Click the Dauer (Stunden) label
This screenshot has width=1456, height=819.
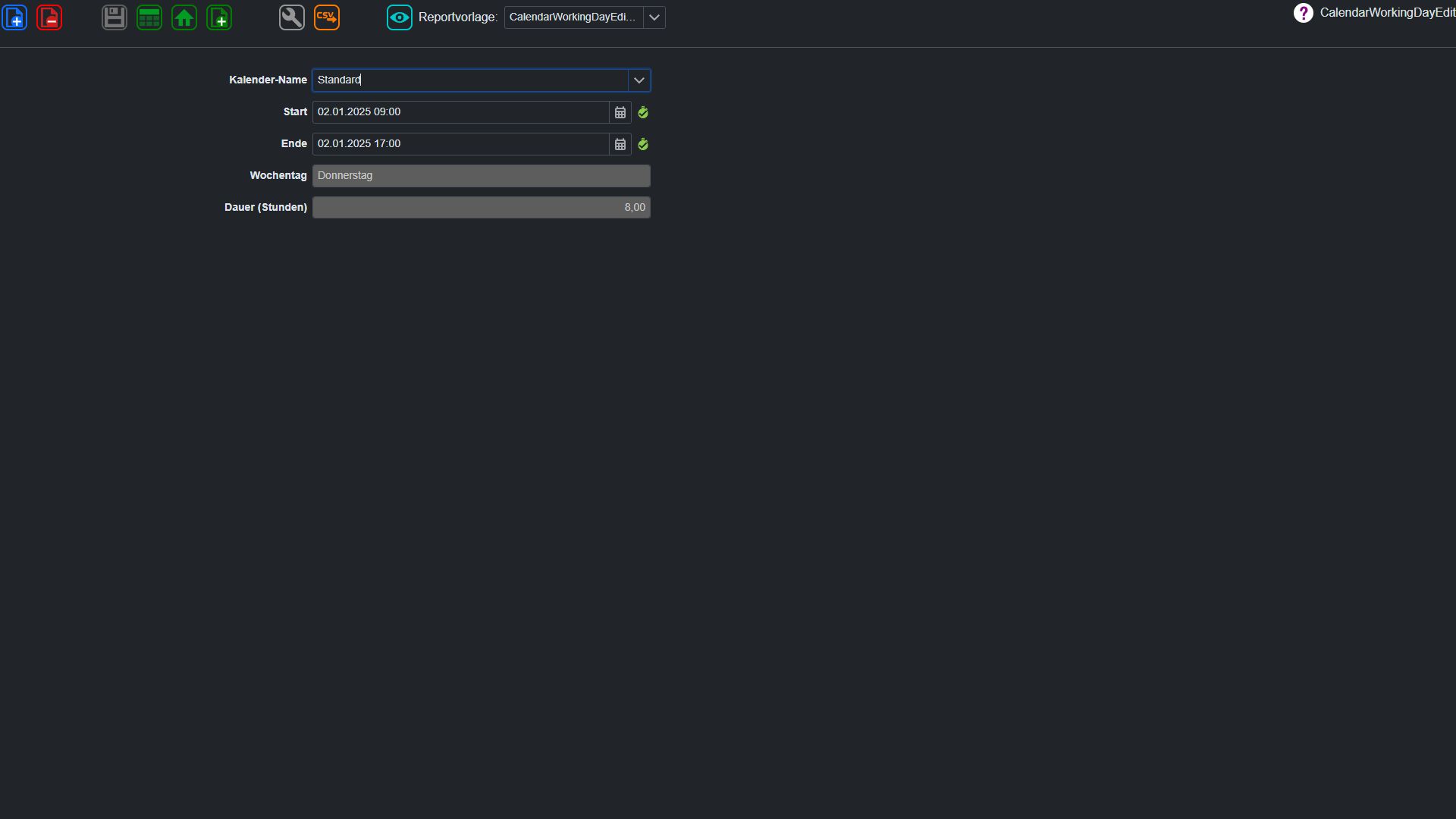pos(265,207)
